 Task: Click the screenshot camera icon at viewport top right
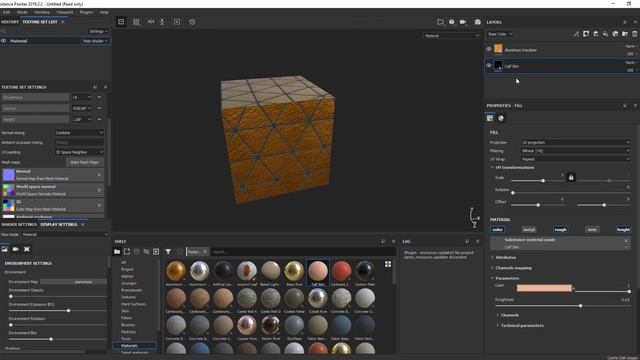478,22
